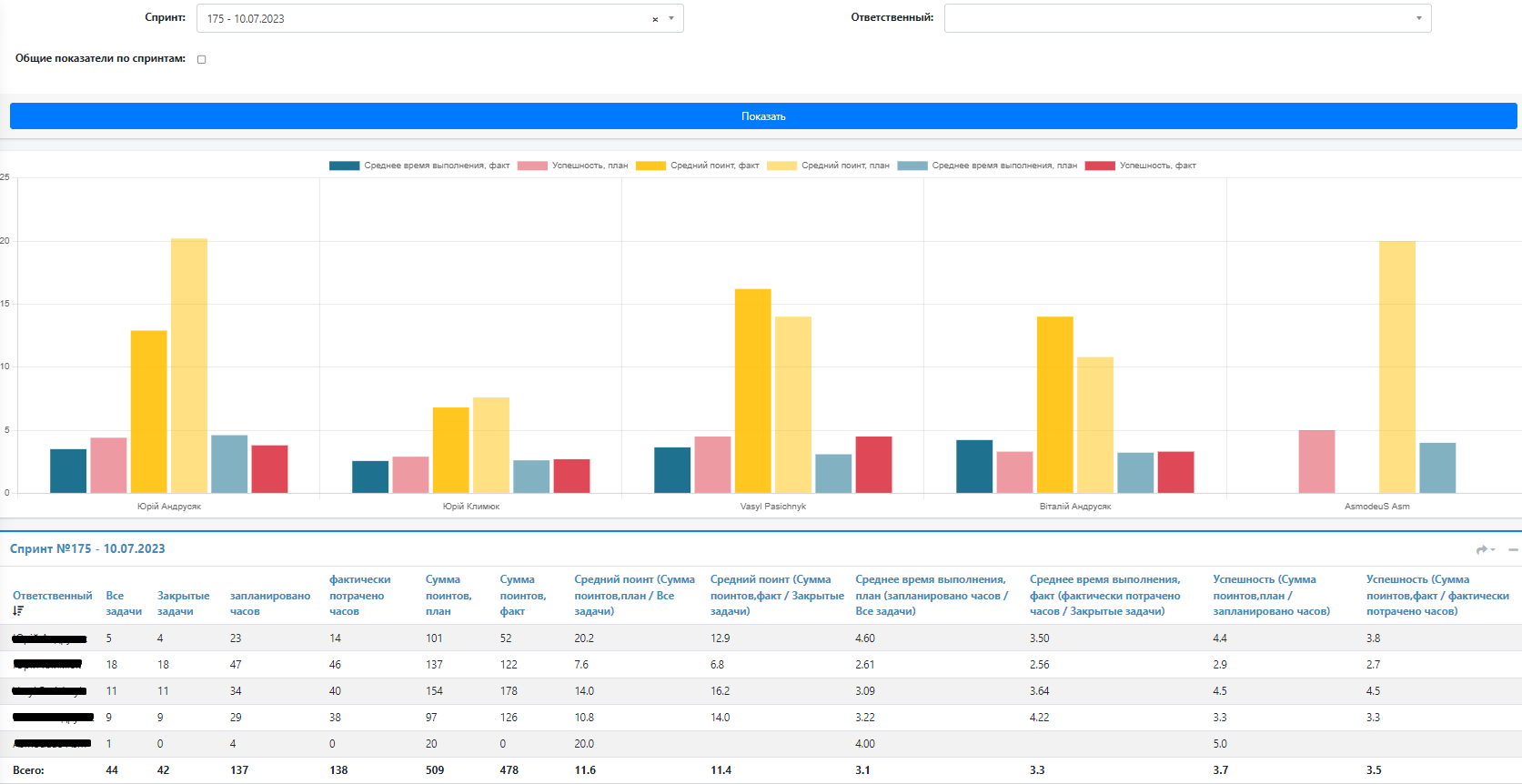Sort the table by the Все задачи column
The height and width of the screenshot is (784, 1522).
[124, 603]
